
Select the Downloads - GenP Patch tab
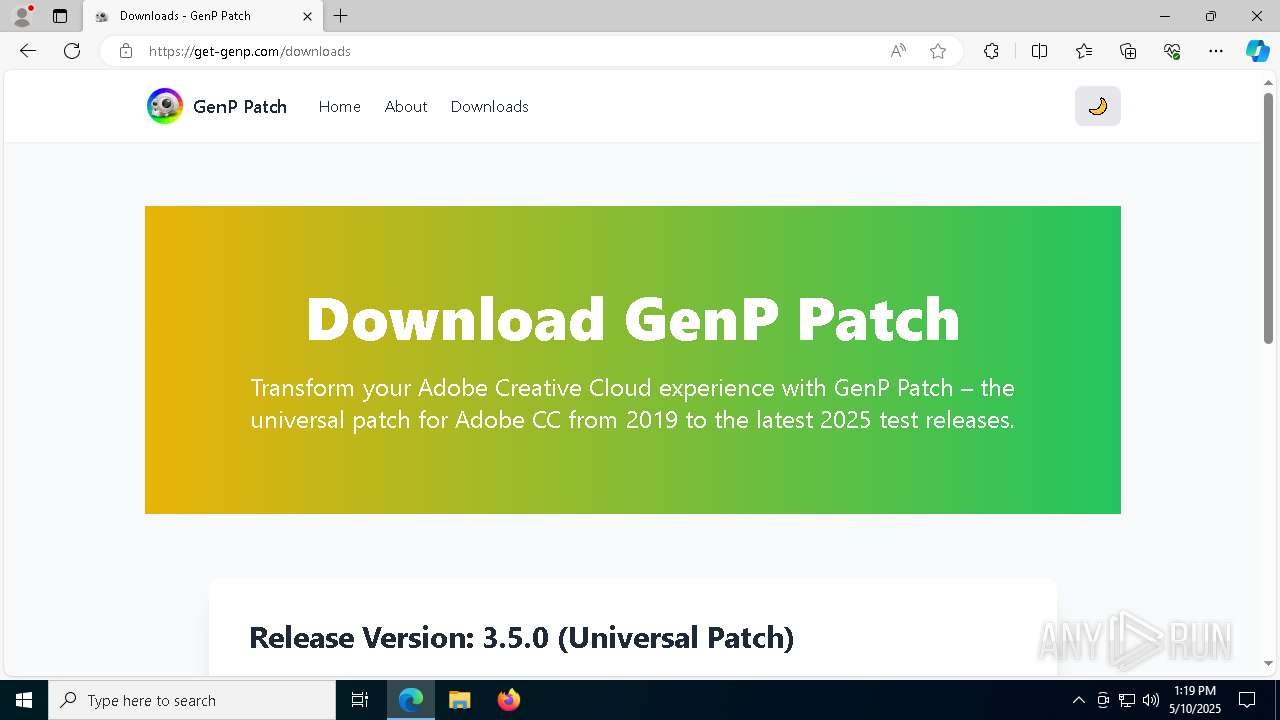[x=203, y=16]
